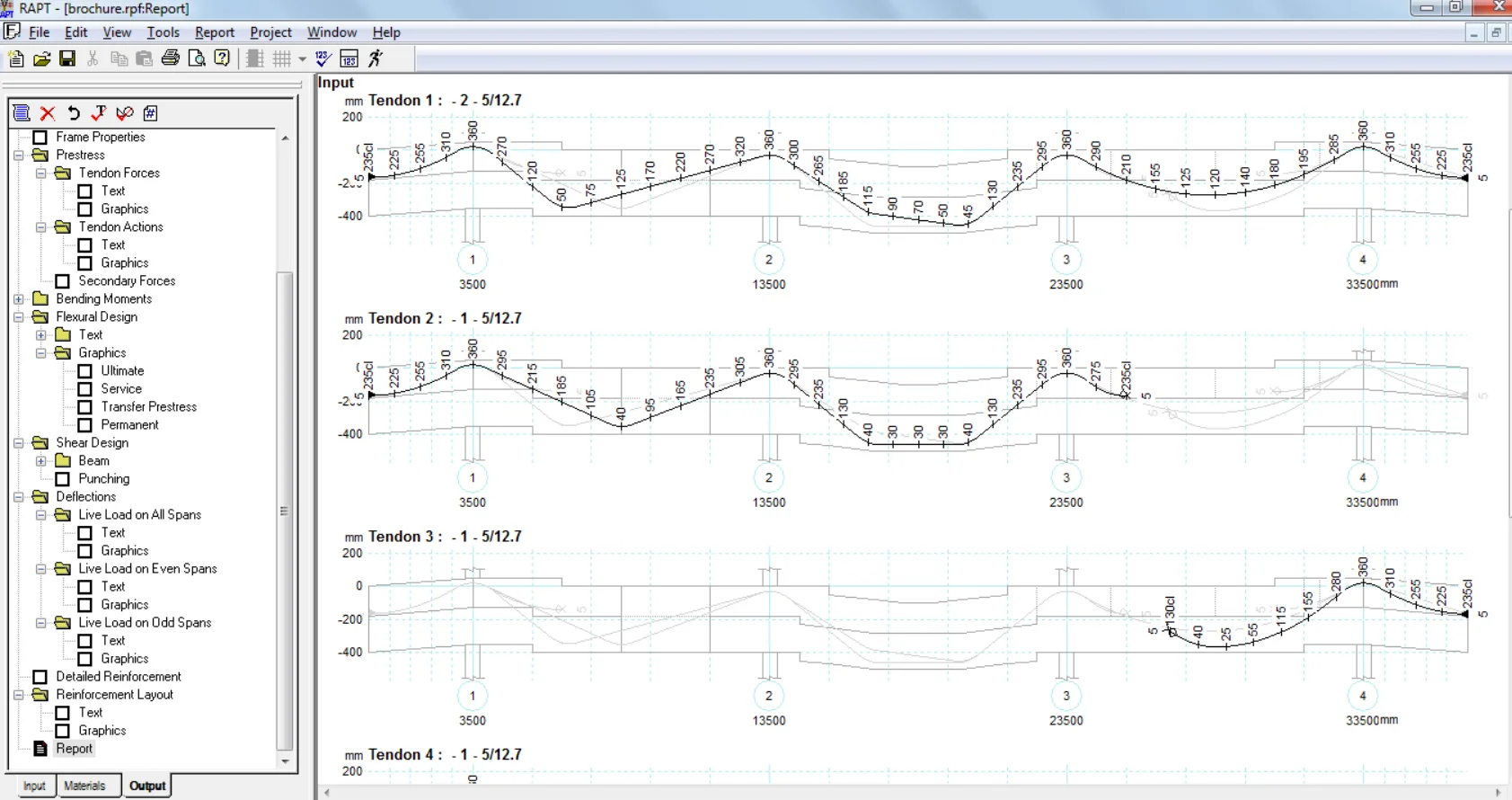
Task: Enable the Secondary Forces checkbox
Action: click(x=63, y=281)
